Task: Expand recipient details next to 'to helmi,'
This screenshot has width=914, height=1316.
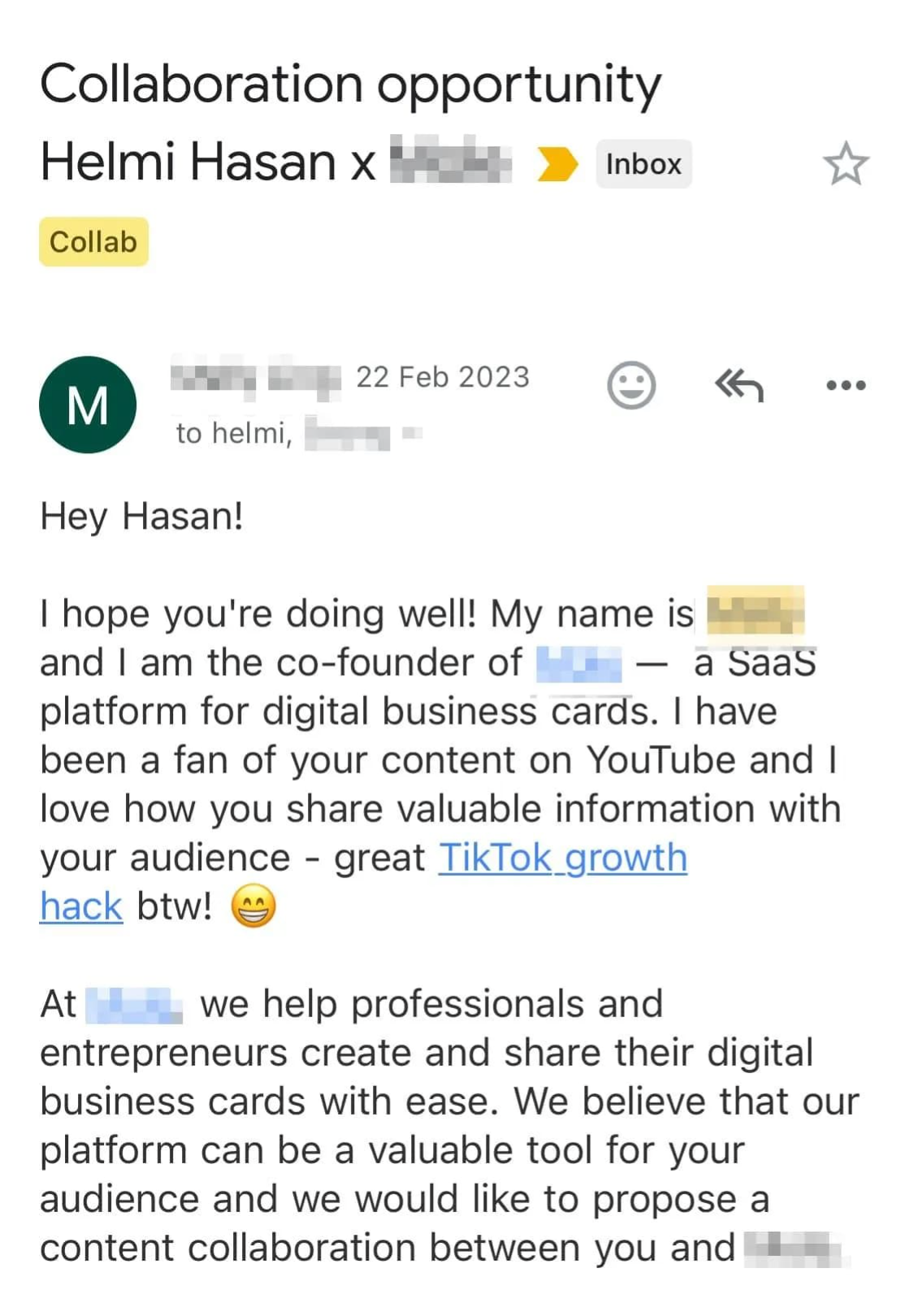Action: coord(412,433)
